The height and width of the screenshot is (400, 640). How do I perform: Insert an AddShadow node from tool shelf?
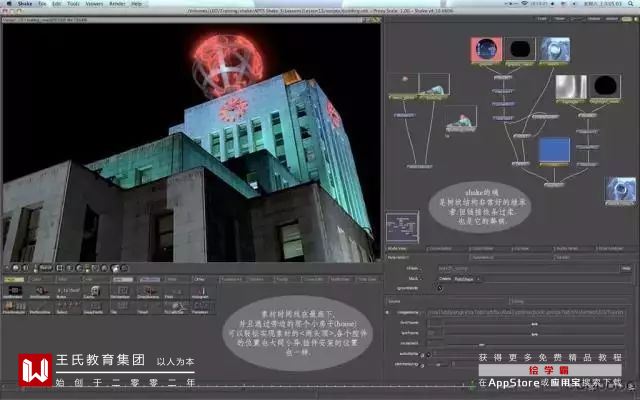[x=40, y=292]
